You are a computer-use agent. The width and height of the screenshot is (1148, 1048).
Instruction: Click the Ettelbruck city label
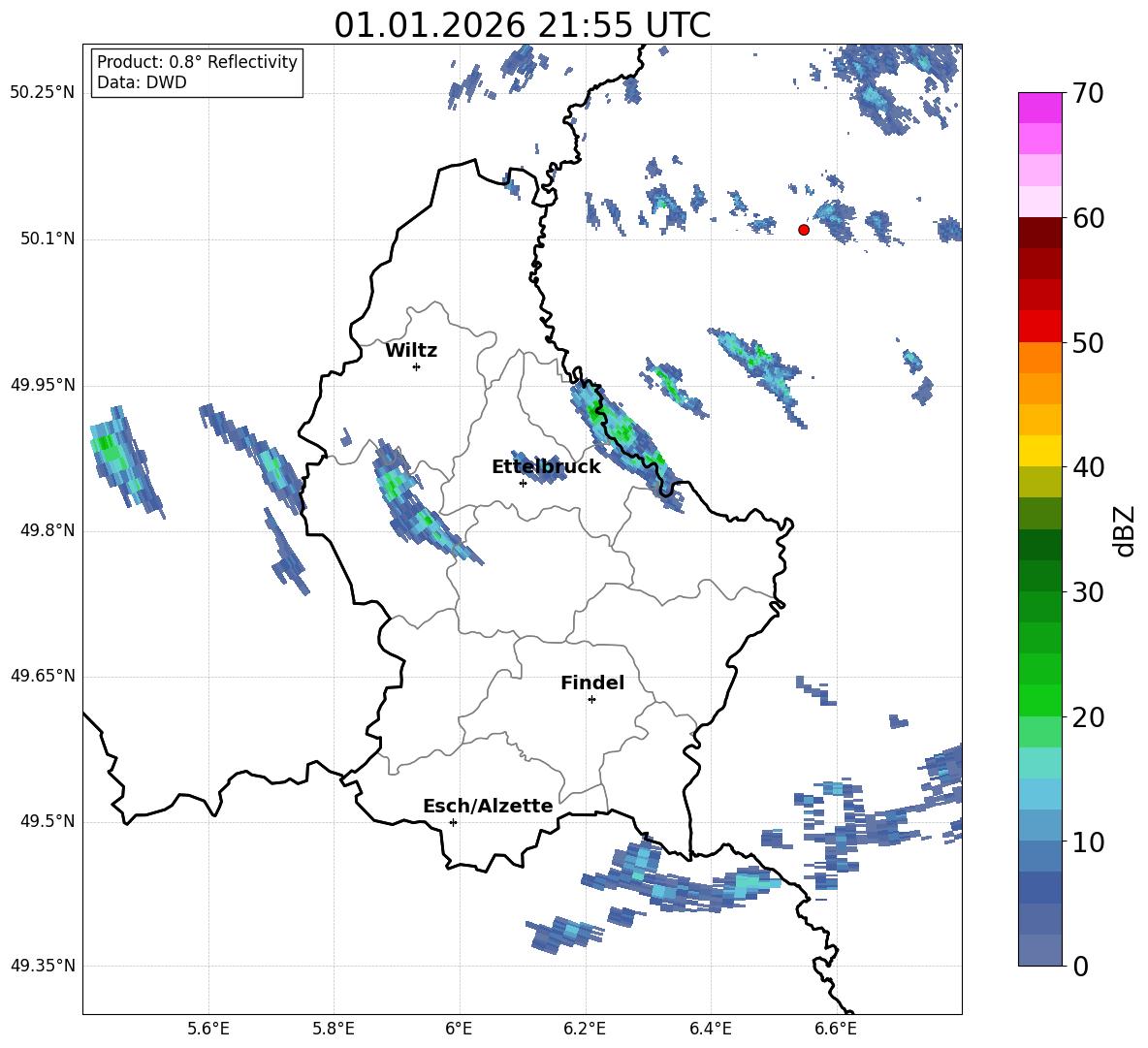(x=546, y=467)
